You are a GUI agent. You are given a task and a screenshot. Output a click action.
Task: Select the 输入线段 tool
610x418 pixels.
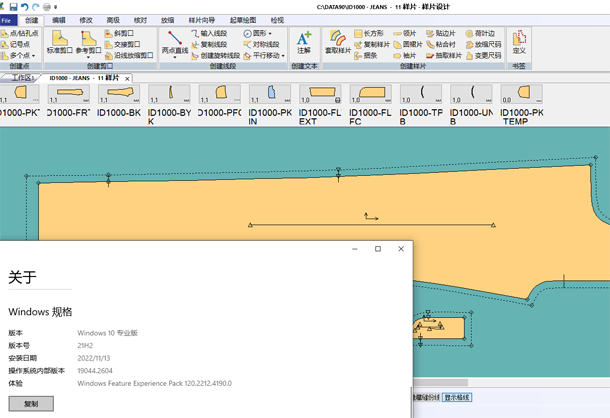[209, 33]
